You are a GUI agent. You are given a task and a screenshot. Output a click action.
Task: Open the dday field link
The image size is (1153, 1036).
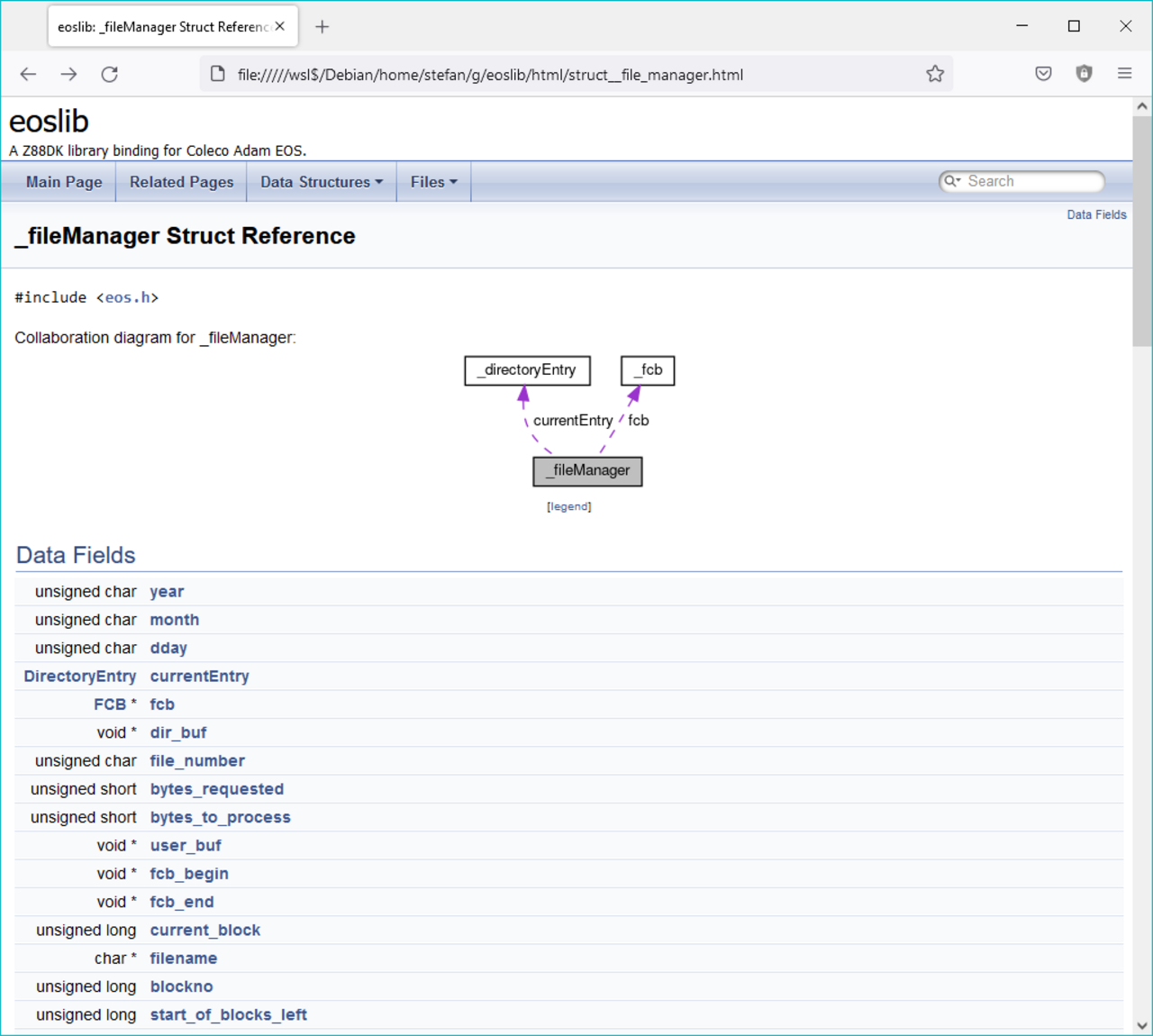point(168,648)
